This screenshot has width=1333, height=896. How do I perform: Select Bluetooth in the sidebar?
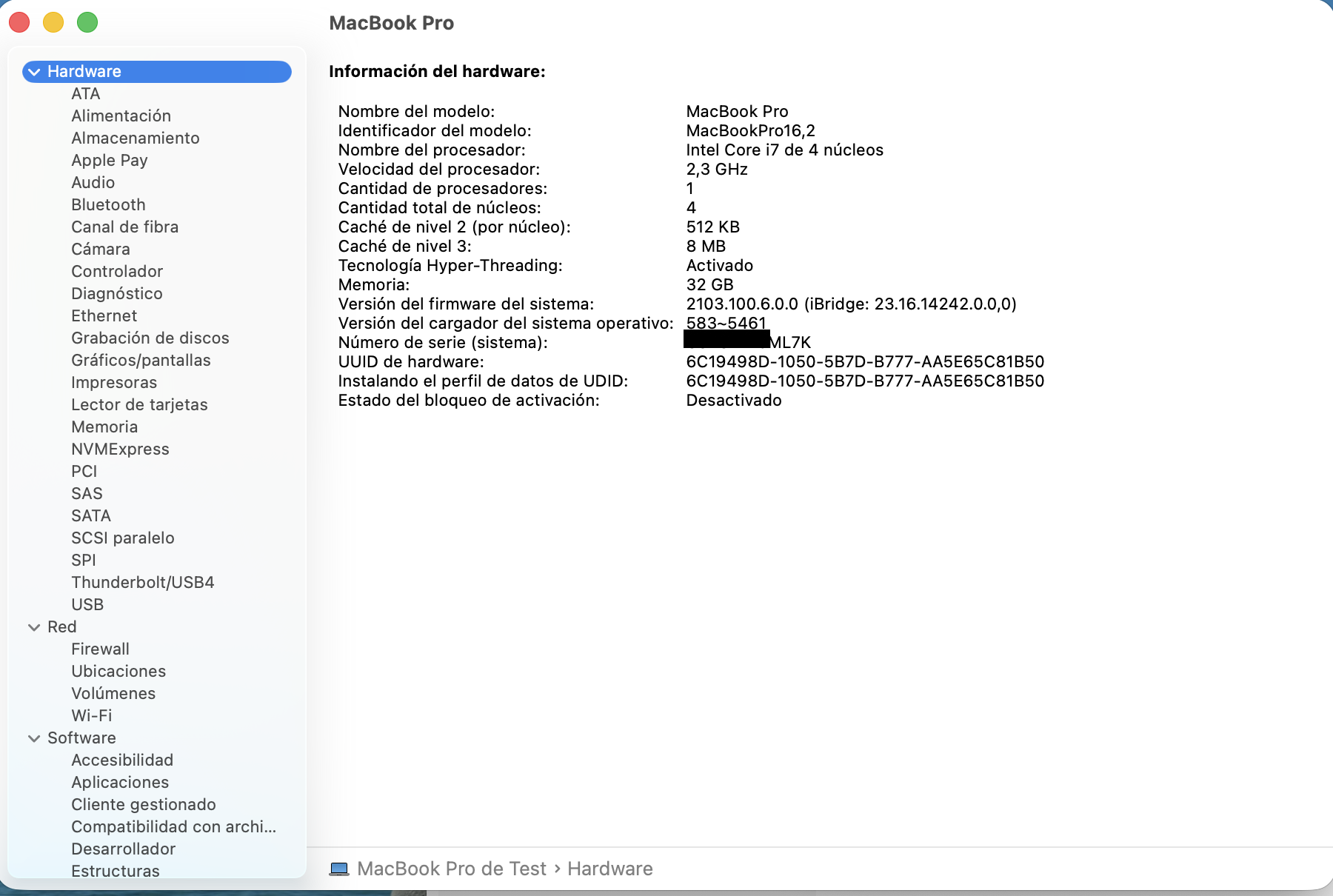[x=108, y=205]
